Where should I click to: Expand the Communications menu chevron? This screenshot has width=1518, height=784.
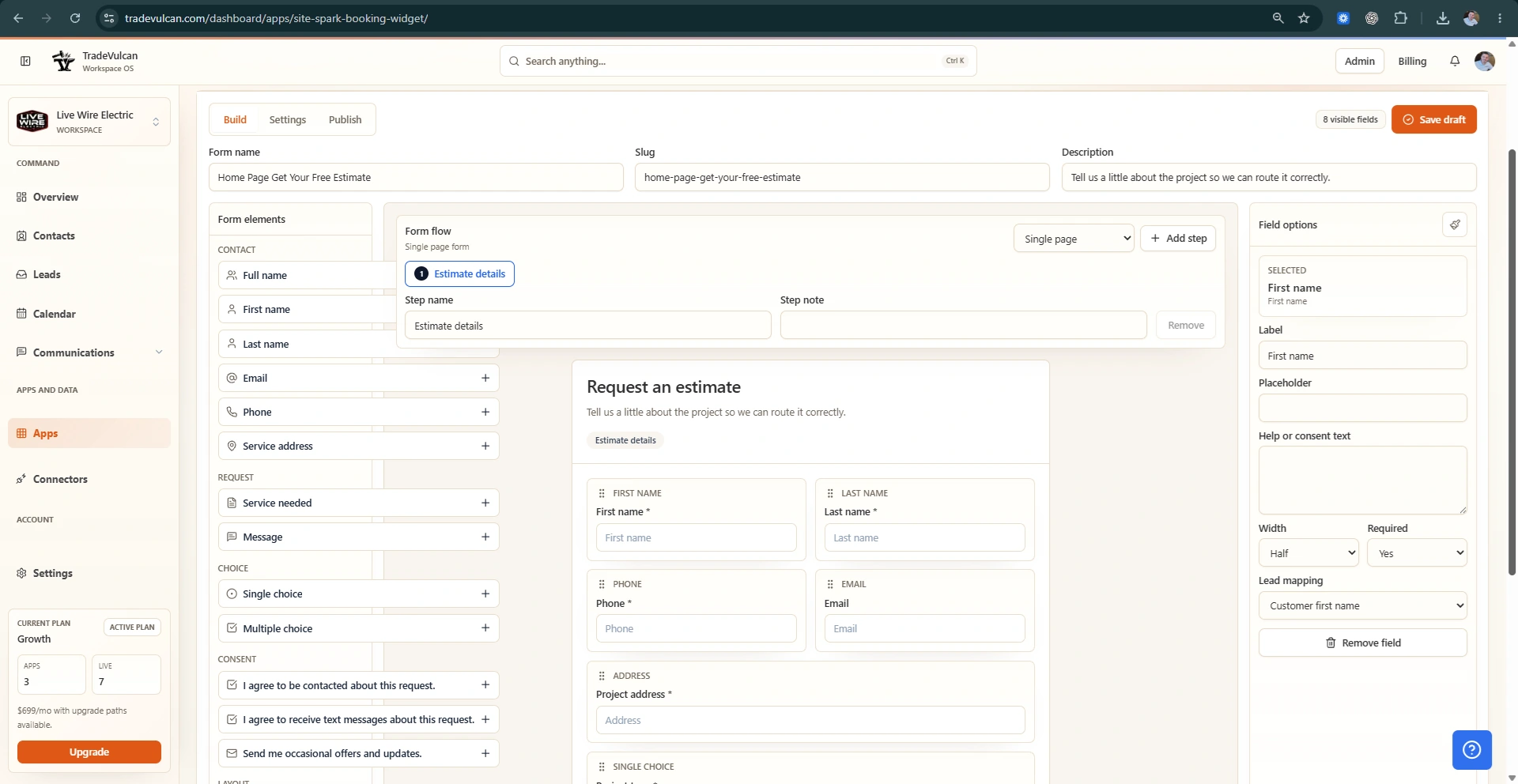pyautogui.click(x=159, y=352)
